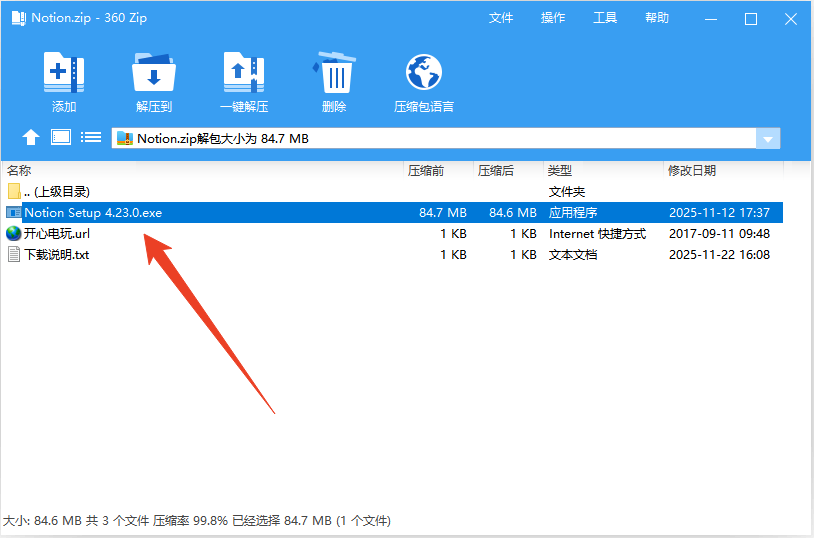Open the 压缩包语言 globe icon
The image size is (814, 538).
(x=424, y=72)
